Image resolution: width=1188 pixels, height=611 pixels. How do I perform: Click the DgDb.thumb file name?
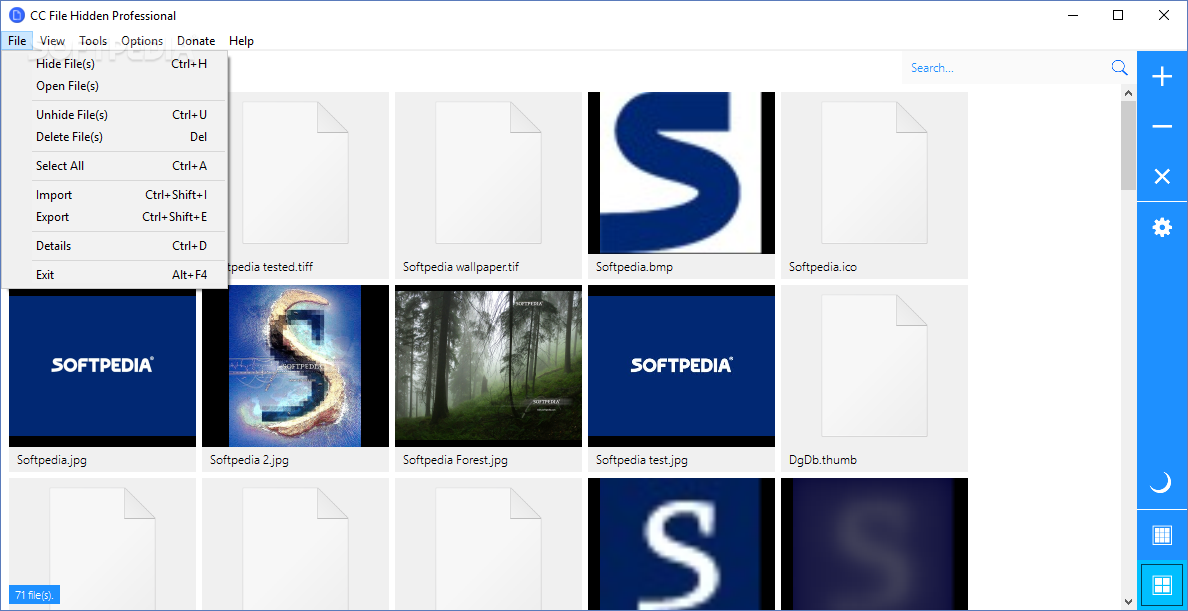tap(823, 460)
